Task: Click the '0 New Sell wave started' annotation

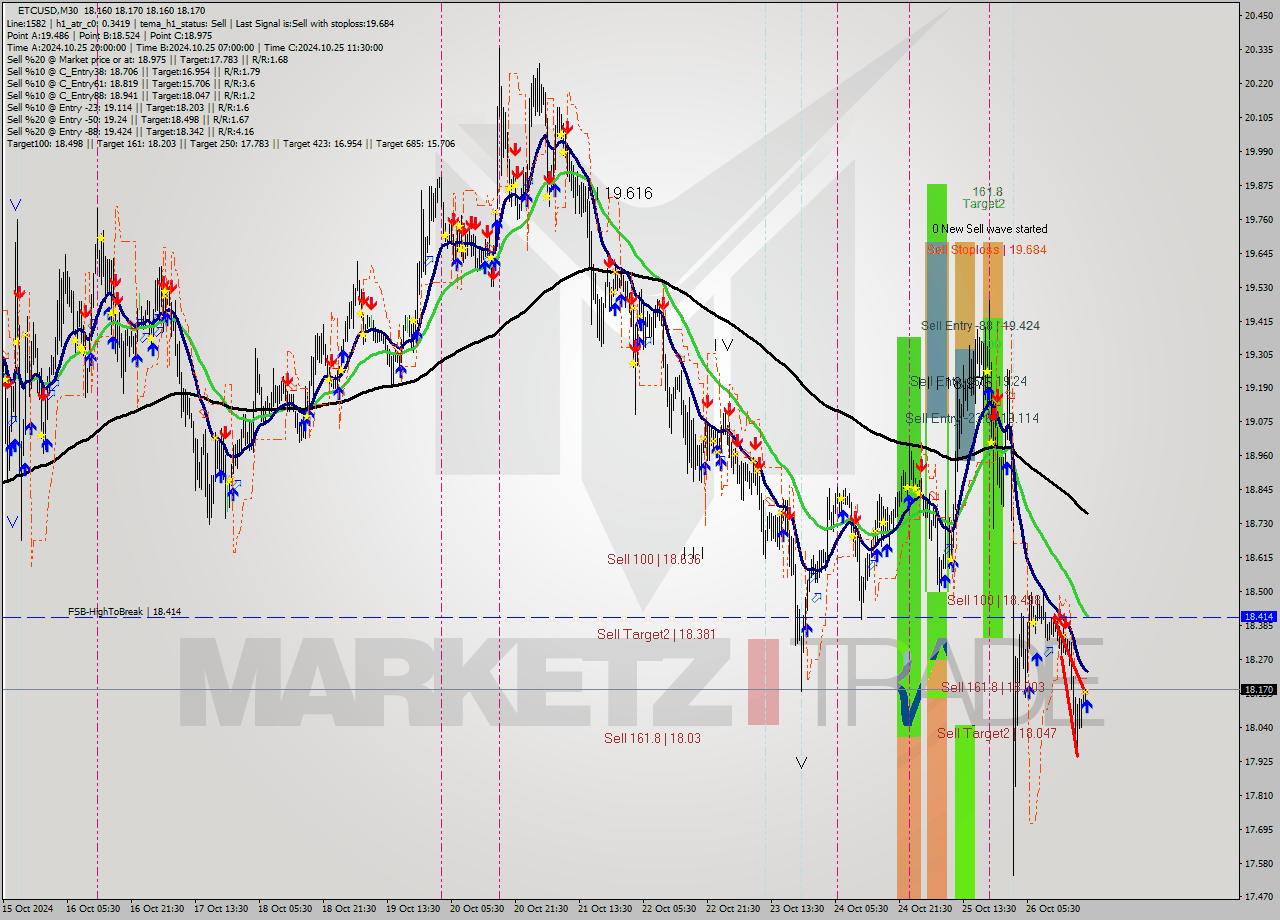Action: pos(990,229)
